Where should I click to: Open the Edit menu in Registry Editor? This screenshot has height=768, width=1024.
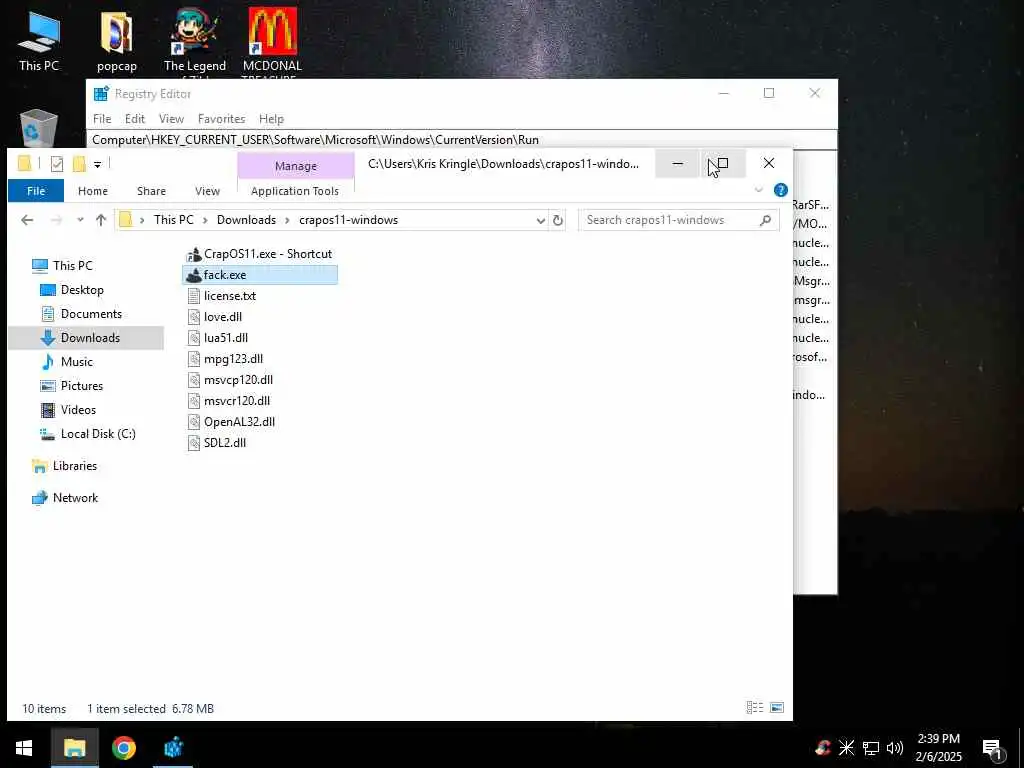coord(135,119)
